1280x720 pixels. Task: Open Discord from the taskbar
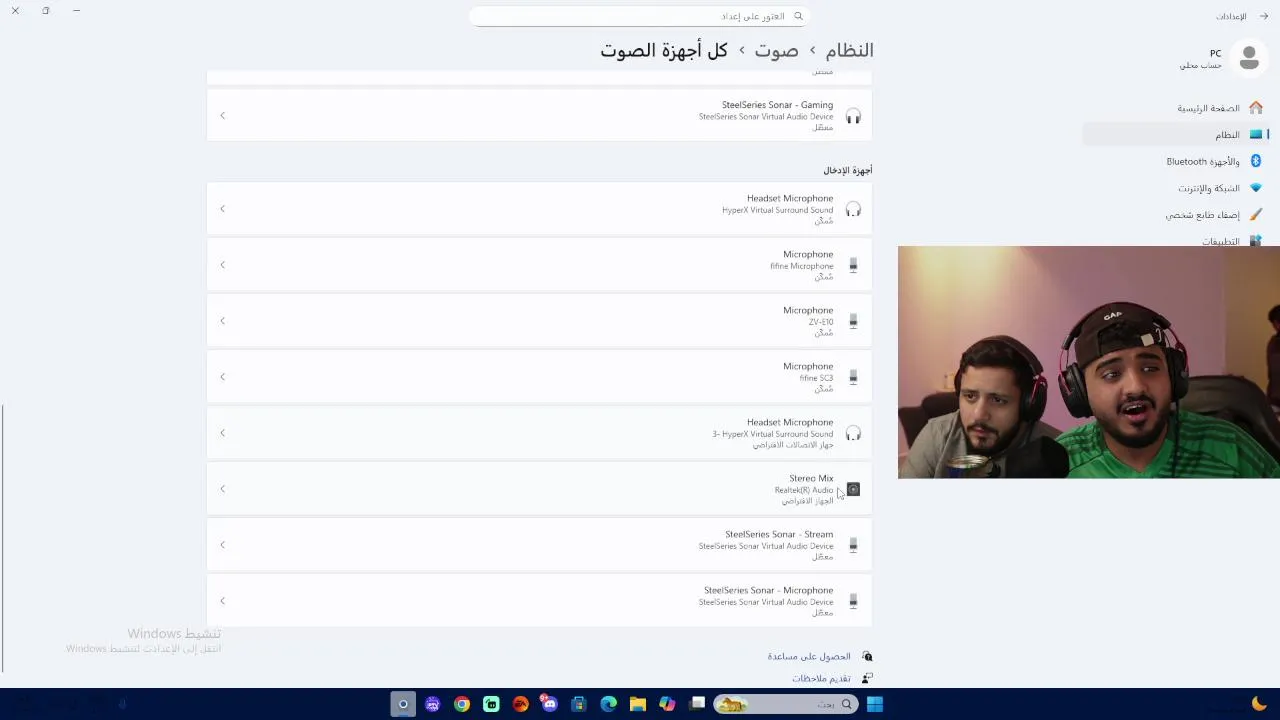click(549, 704)
